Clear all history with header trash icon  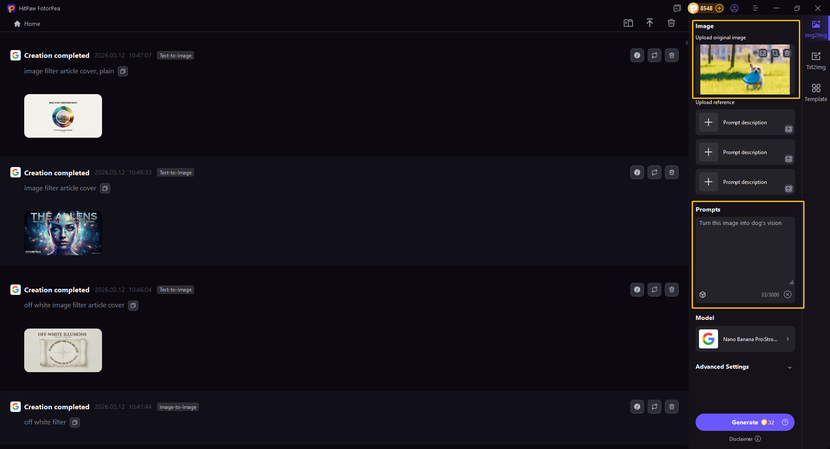672,23
